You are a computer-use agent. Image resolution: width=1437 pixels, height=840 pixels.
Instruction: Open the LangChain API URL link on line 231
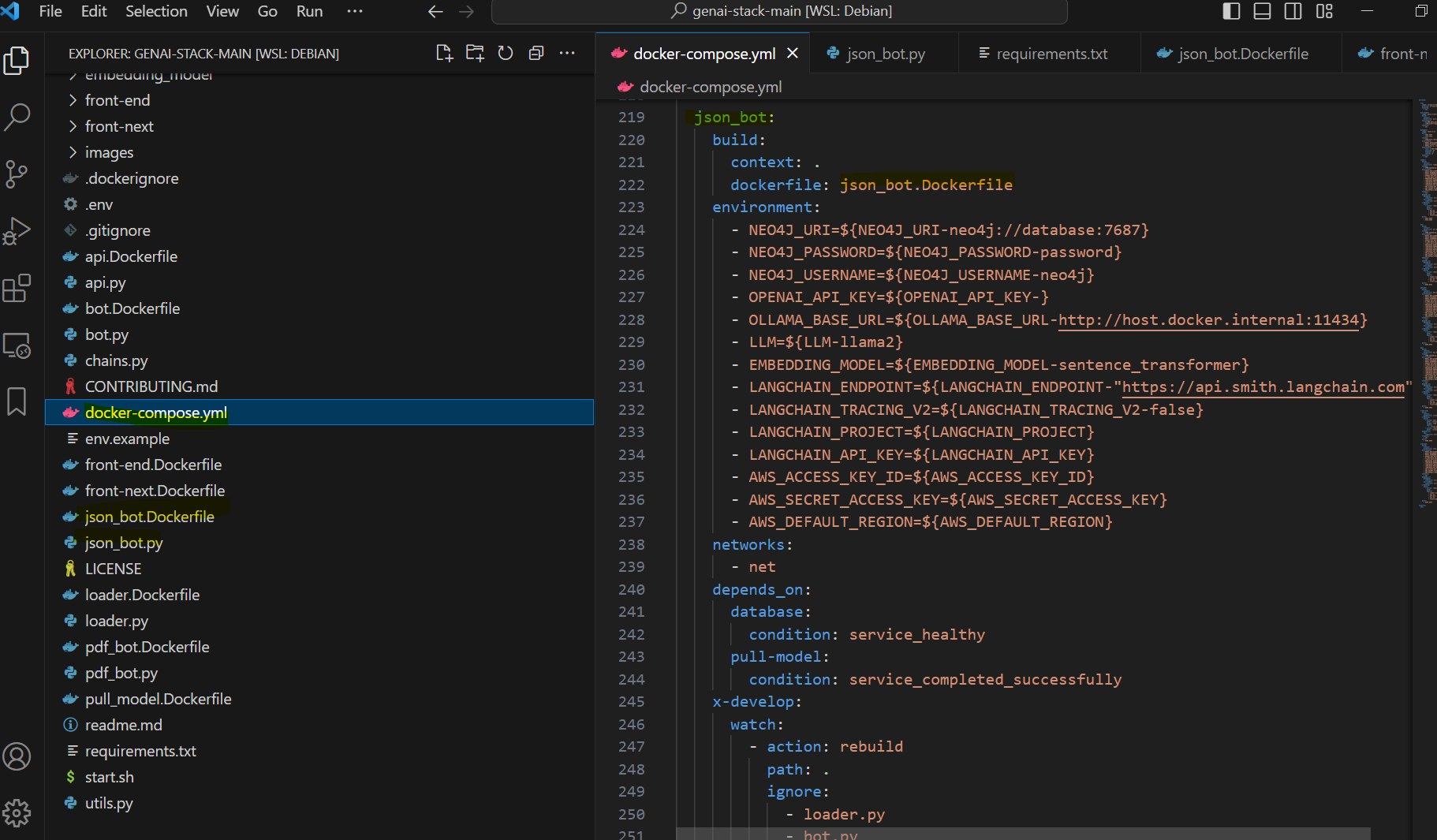tap(1263, 387)
